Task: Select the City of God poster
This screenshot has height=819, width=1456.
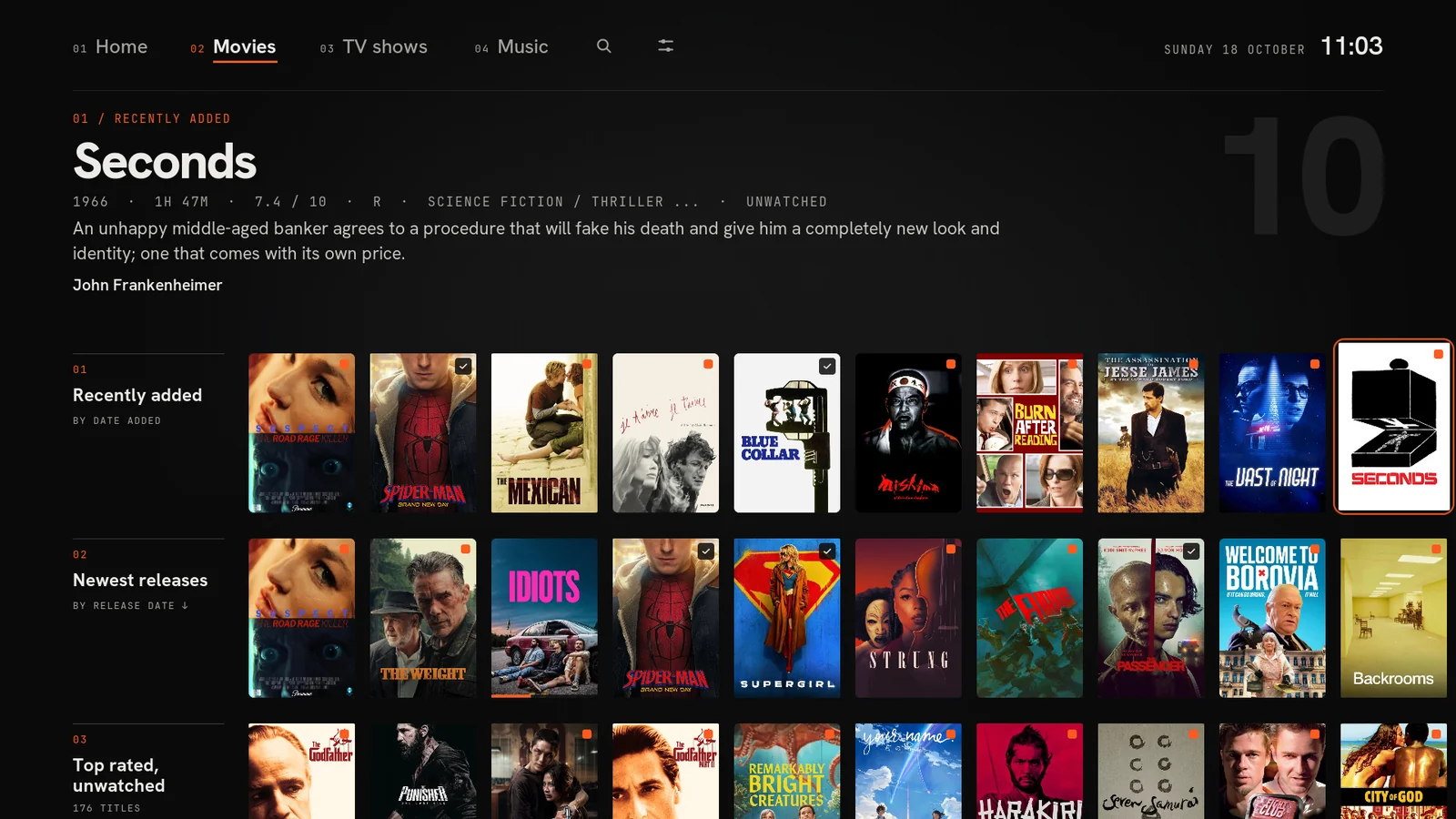Action: point(1393,771)
